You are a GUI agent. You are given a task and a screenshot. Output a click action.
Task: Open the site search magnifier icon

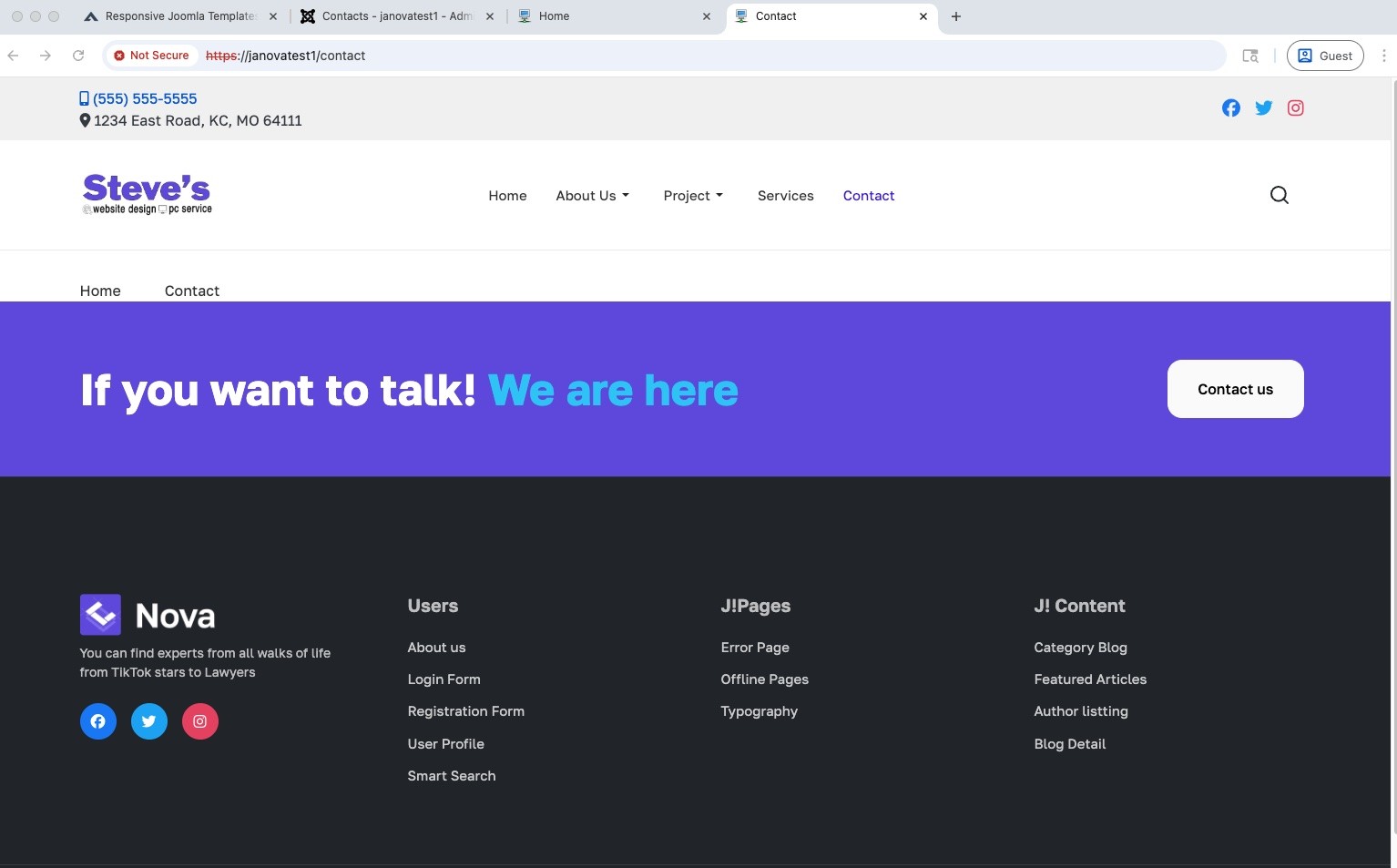coord(1279,195)
